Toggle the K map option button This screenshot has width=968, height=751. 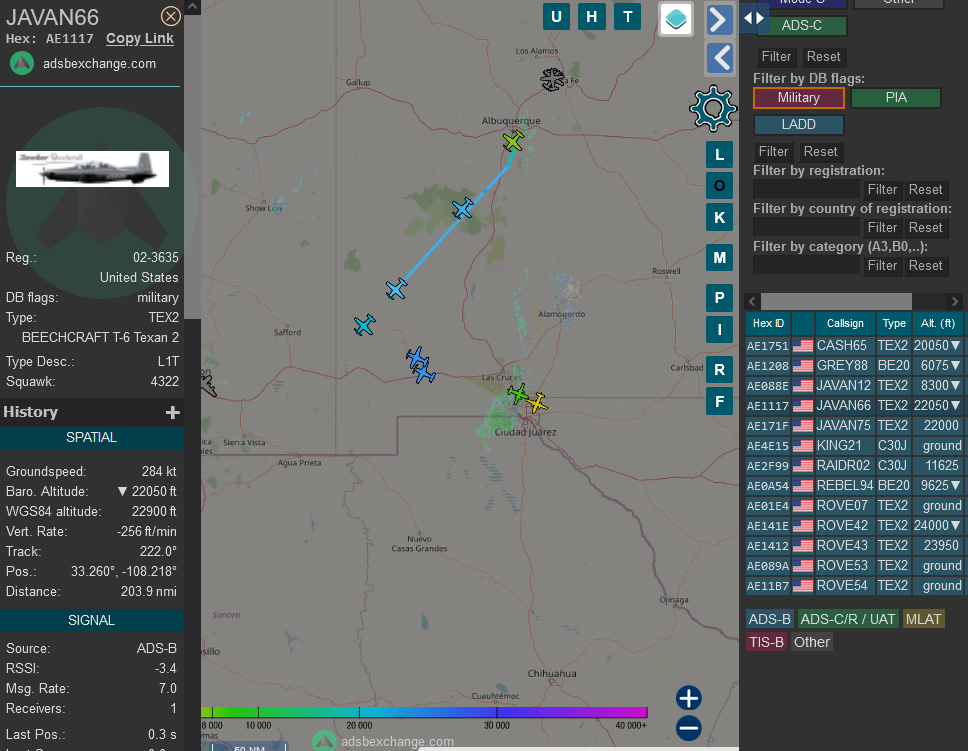tap(719, 217)
